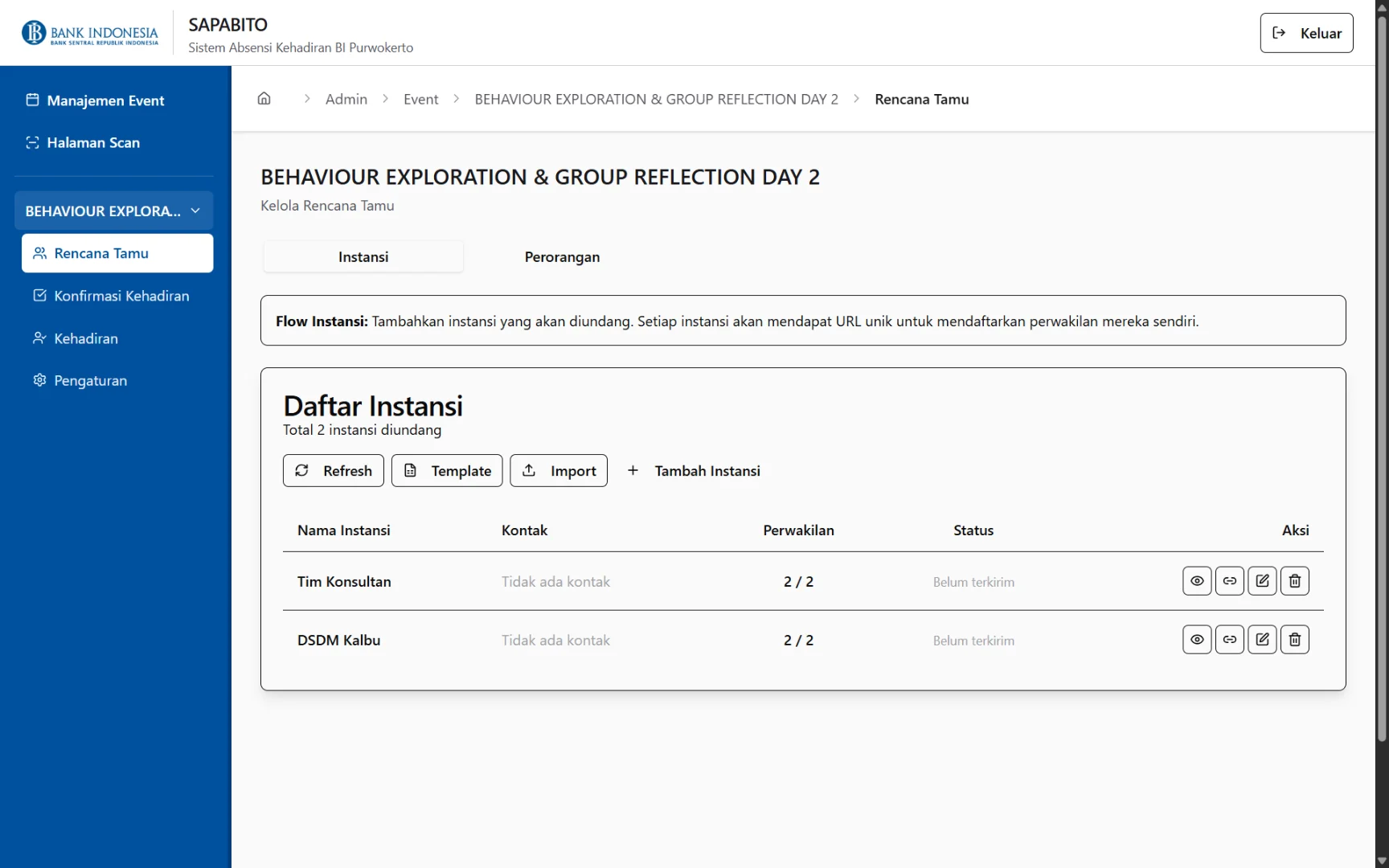
Task: Select Rencana Tamu sidebar item
Action: (117, 253)
